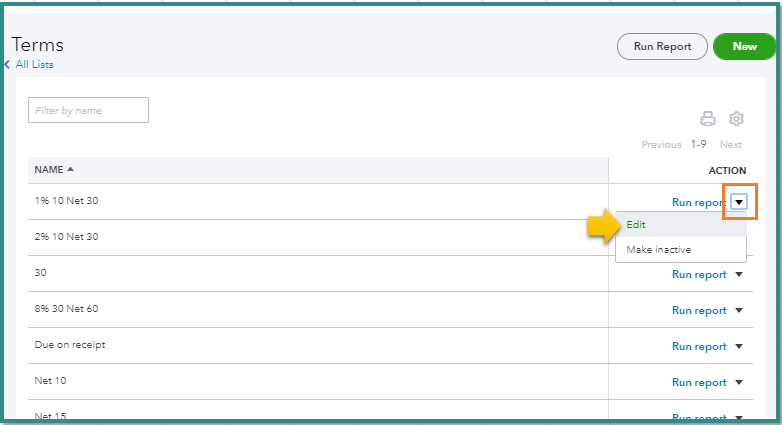Select Edit from the dropdown menu

(x=637, y=225)
